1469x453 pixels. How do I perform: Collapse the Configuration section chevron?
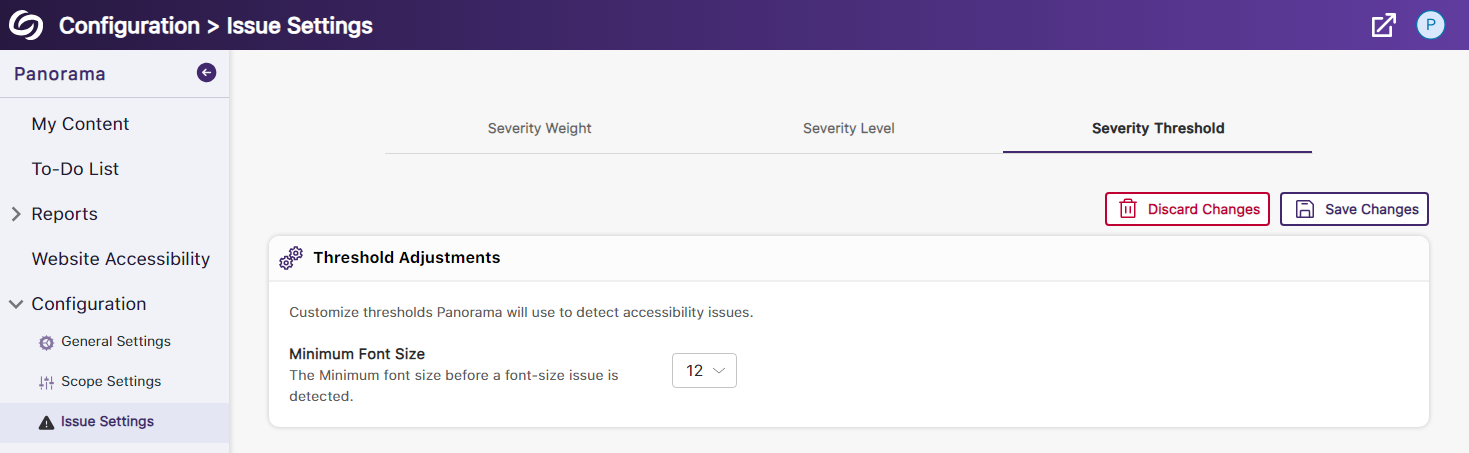pos(16,304)
